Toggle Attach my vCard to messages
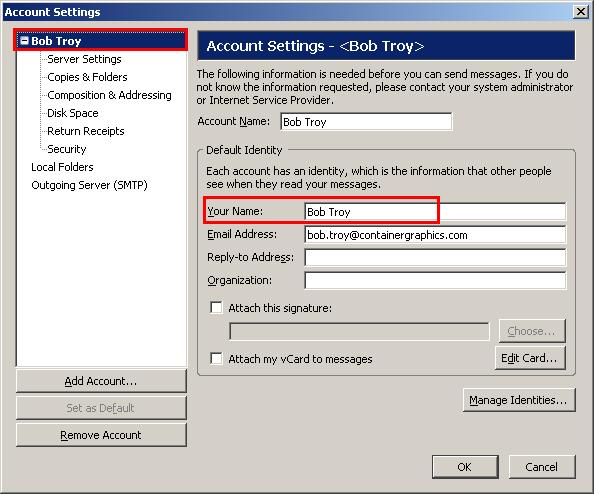 click(216, 358)
